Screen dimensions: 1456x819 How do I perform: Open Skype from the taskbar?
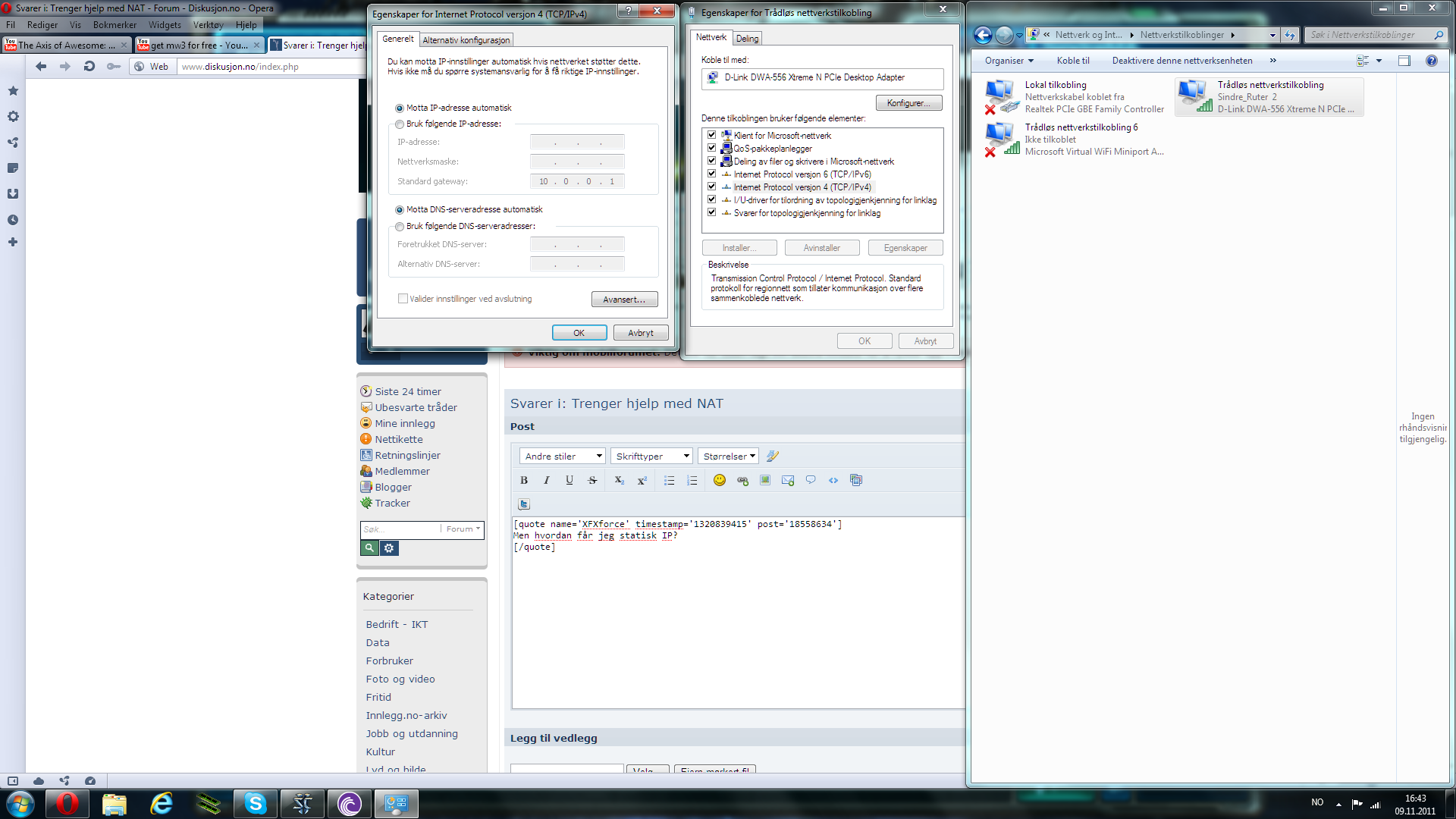tap(256, 803)
